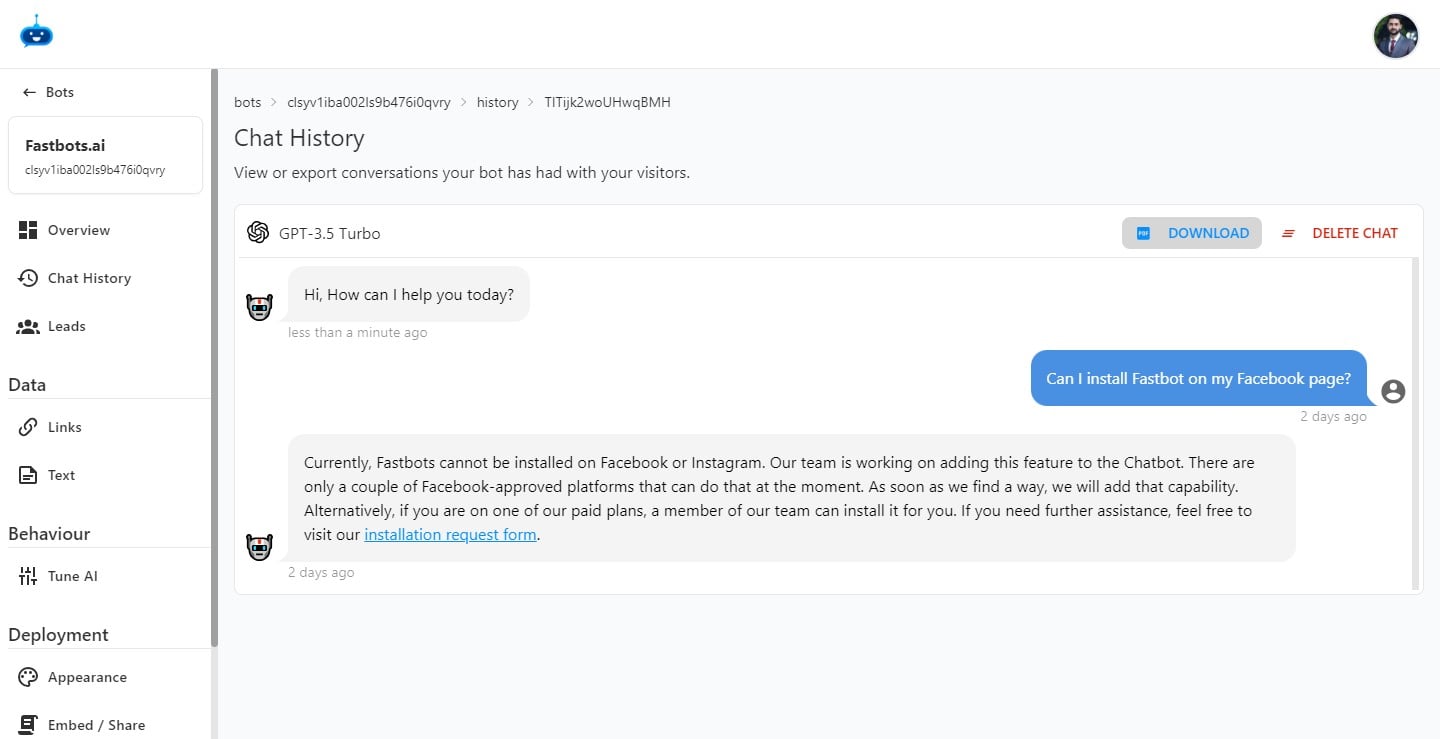The image size is (1440, 739).
Task: Click the Appearance palette icon
Action: (x=28, y=677)
